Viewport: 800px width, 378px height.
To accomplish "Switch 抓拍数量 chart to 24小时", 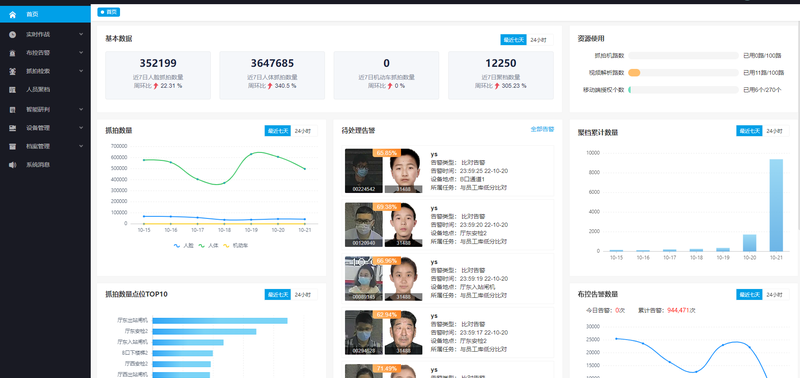I will click(x=304, y=131).
